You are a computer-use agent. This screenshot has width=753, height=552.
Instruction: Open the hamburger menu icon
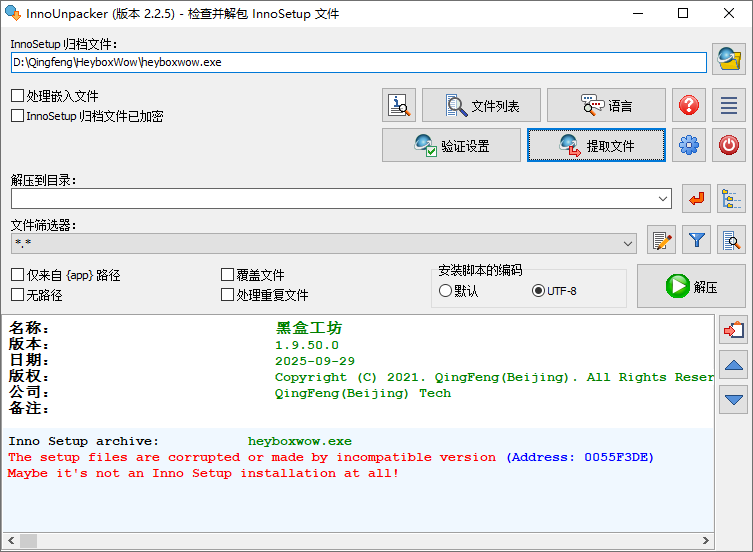729,105
